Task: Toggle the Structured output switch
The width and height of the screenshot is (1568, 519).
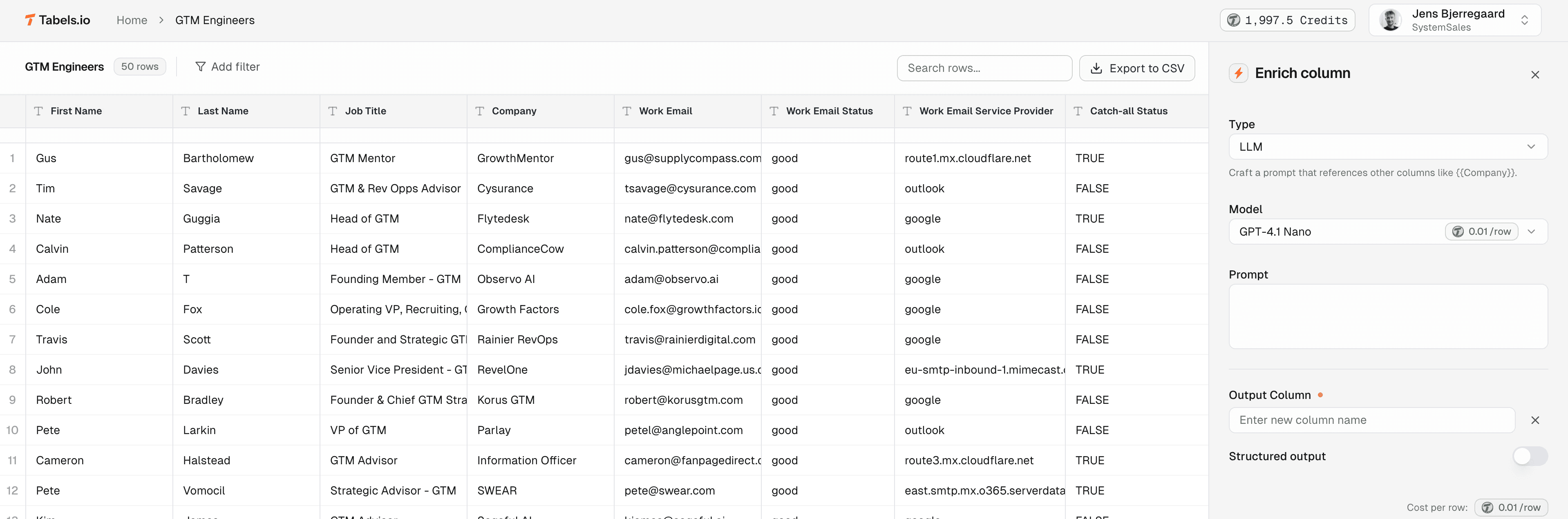Action: pyautogui.click(x=1530, y=457)
